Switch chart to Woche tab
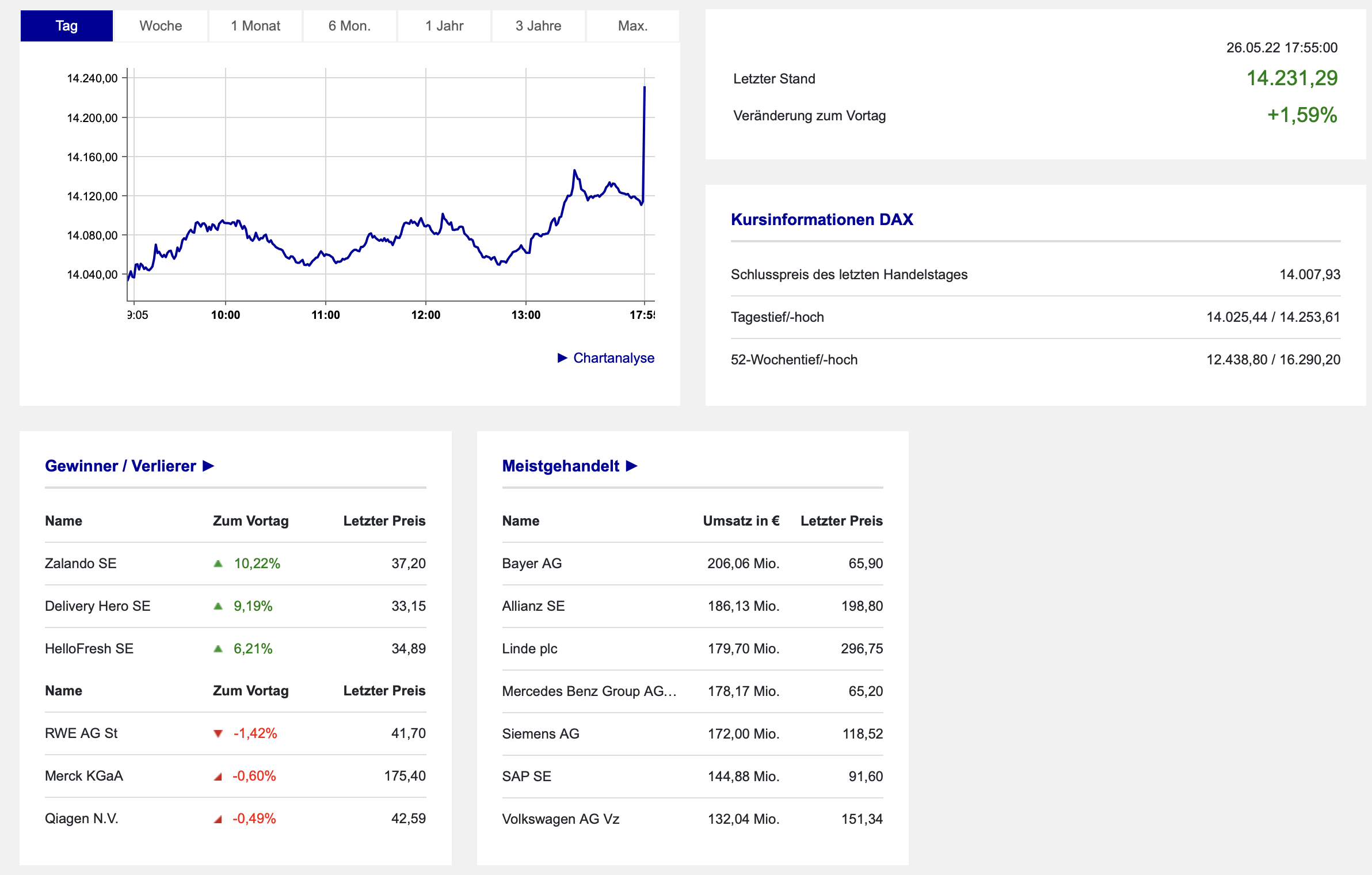 coord(161,26)
